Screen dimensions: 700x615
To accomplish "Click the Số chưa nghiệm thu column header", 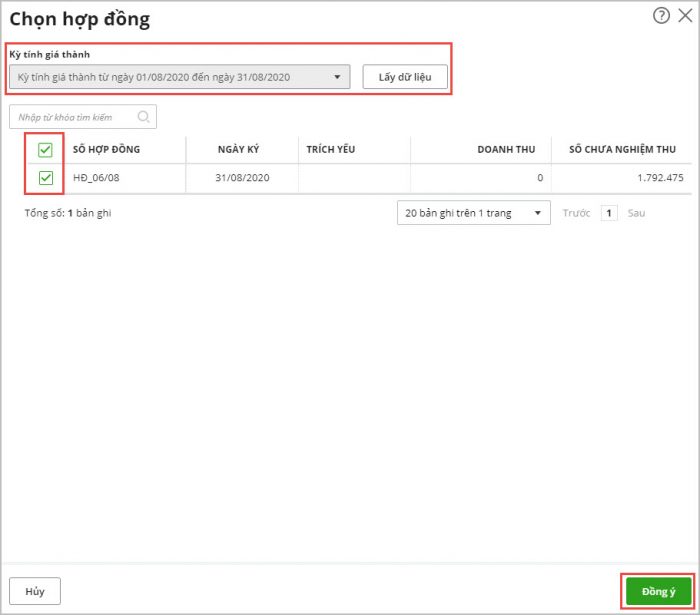I will [x=622, y=150].
